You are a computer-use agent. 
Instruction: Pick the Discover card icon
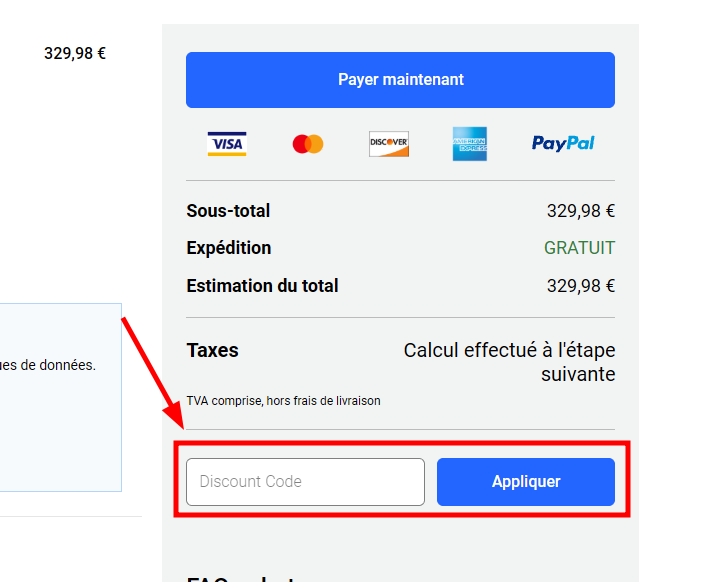pyautogui.click(x=388, y=144)
